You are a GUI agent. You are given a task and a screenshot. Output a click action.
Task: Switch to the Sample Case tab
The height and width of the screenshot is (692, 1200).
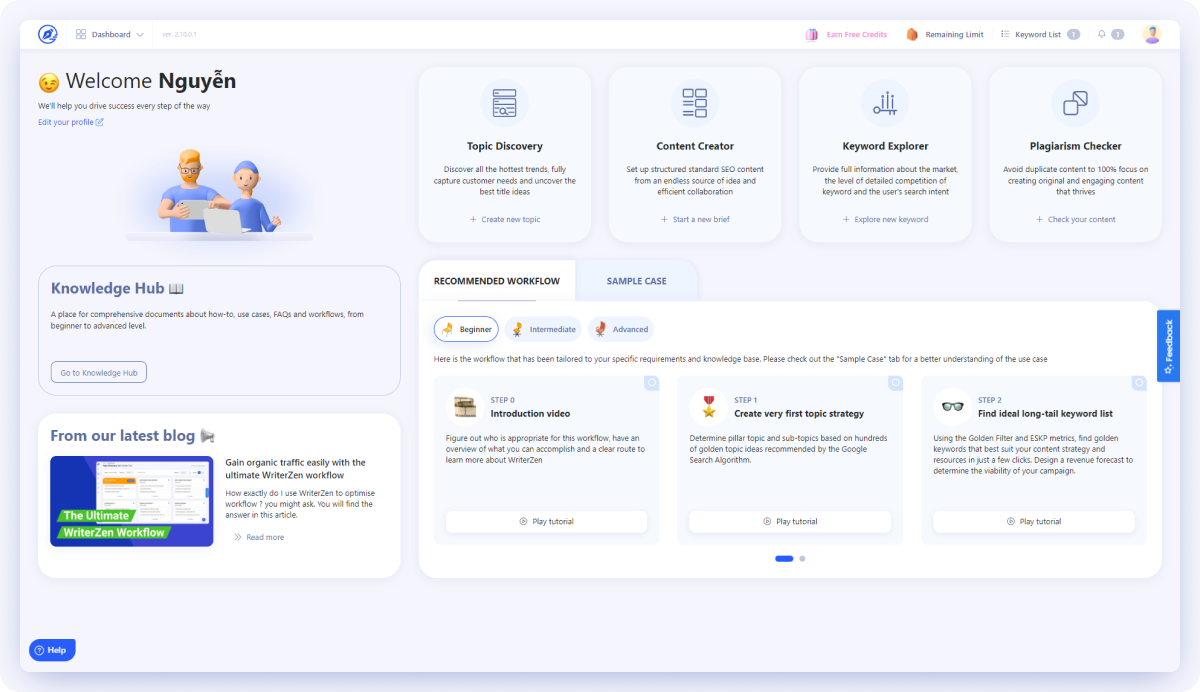637,281
